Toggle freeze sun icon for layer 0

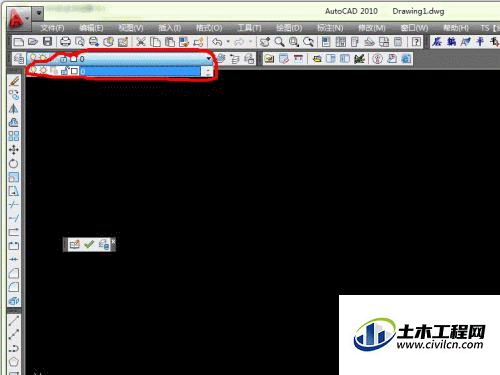tap(43, 70)
